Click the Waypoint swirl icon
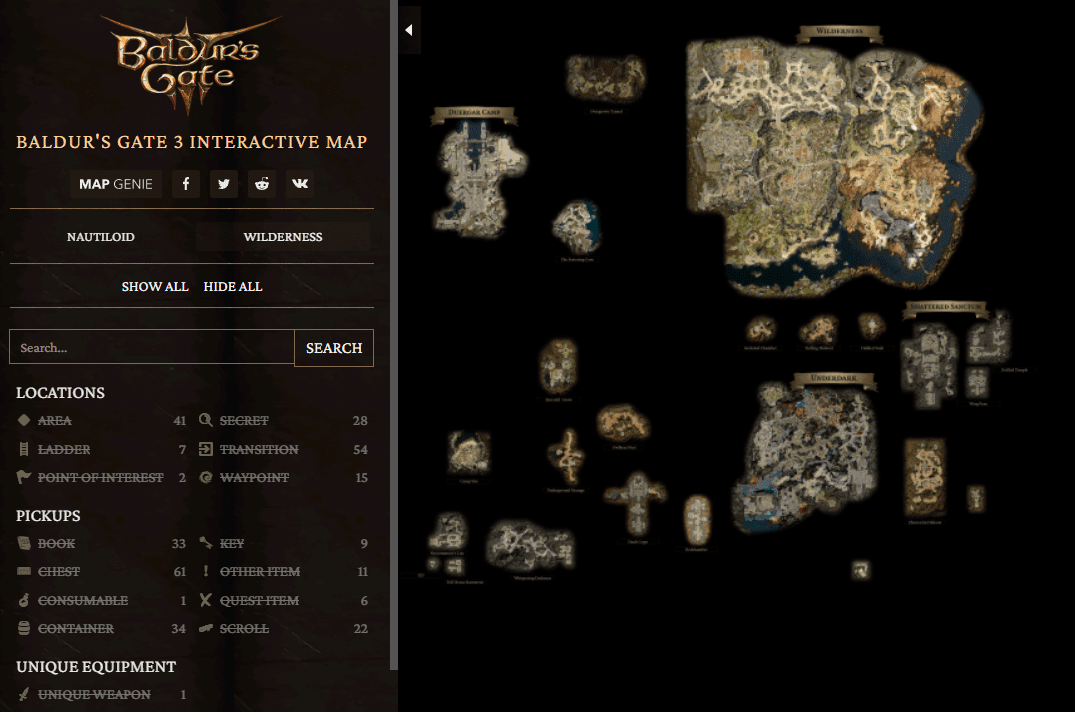 coord(206,477)
